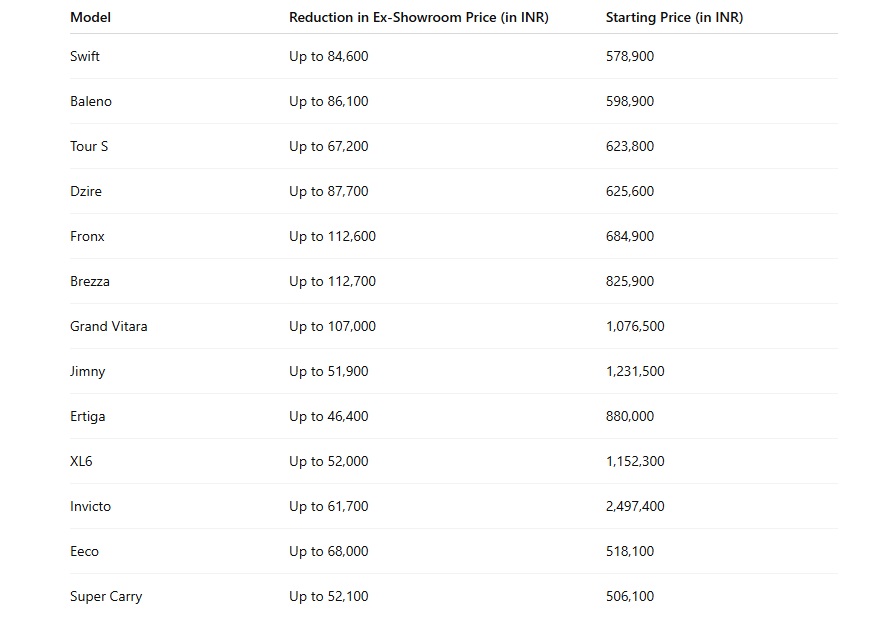Viewport: 887px width, 640px height.
Task: Select Invicto starting price 2,497,400
Action: 635,506
